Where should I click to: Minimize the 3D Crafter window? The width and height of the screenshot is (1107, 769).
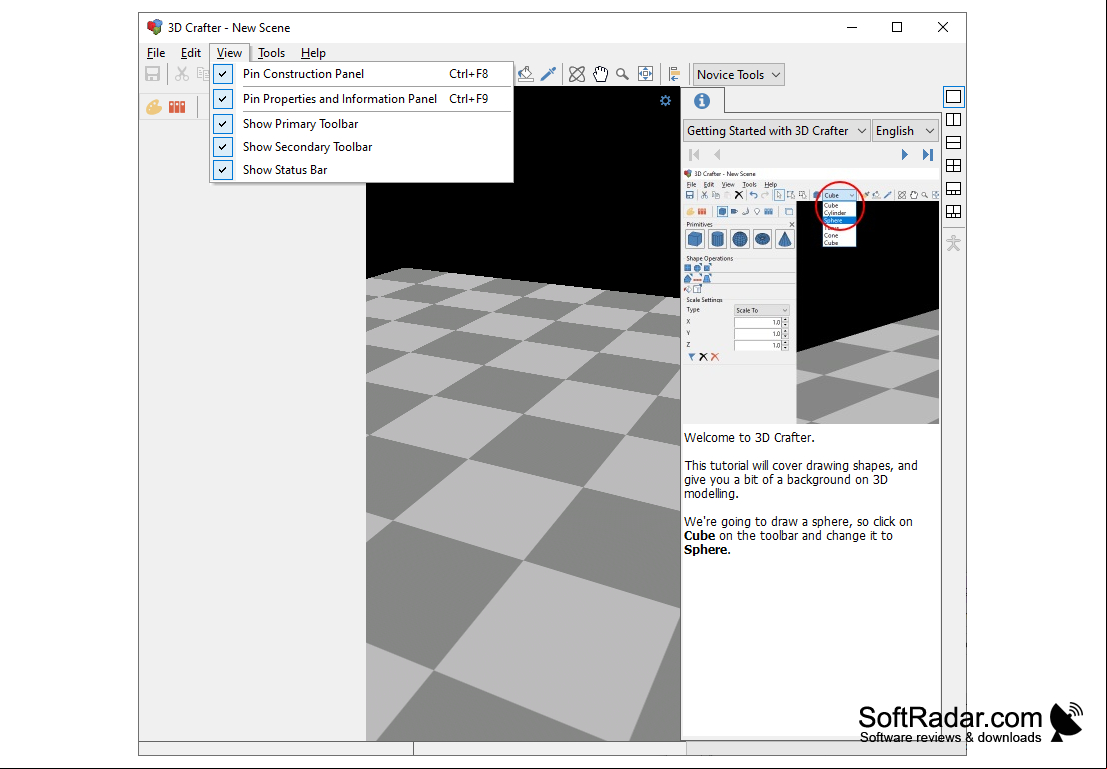pos(852,28)
